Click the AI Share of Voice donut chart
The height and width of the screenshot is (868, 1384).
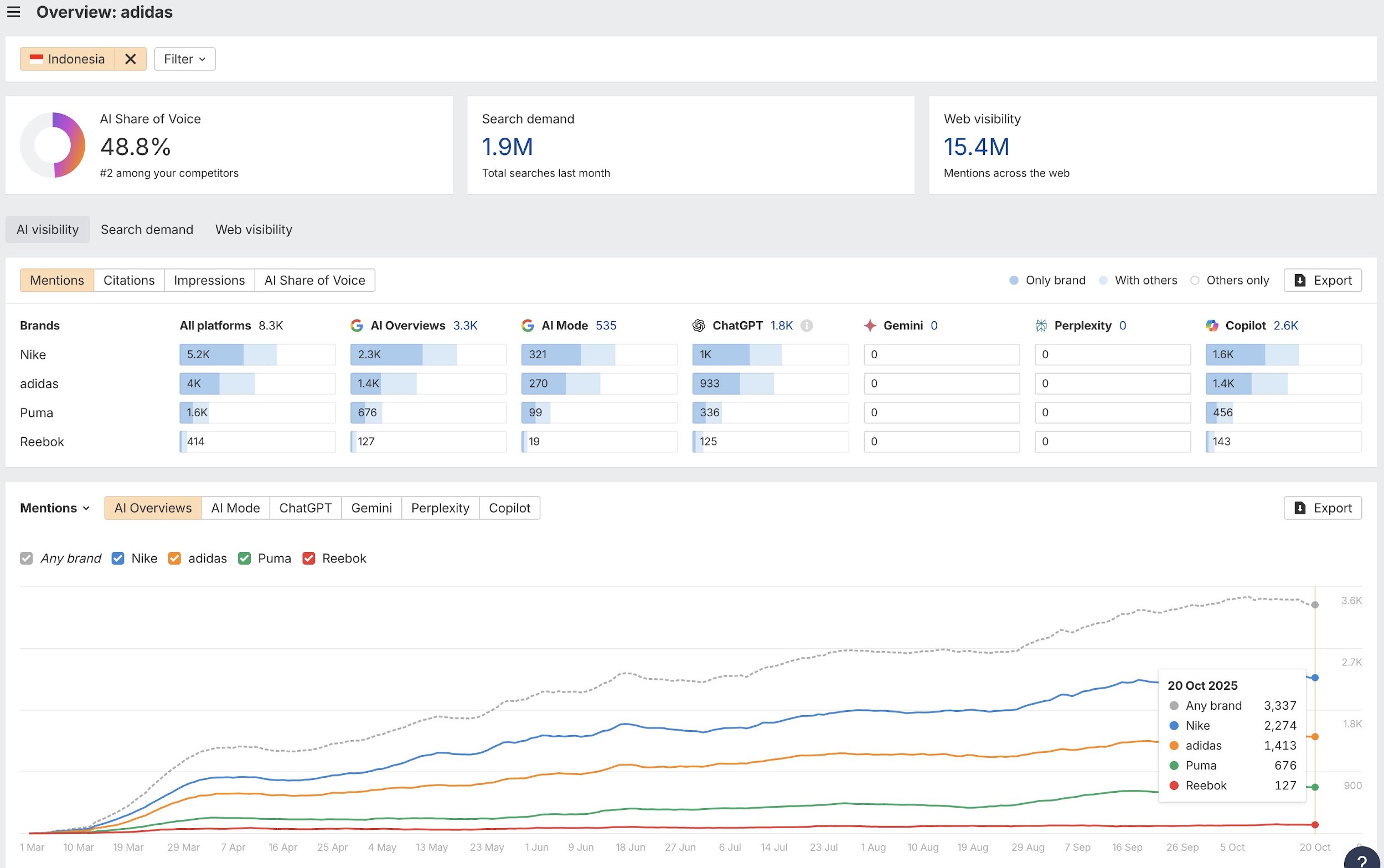click(x=53, y=145)
